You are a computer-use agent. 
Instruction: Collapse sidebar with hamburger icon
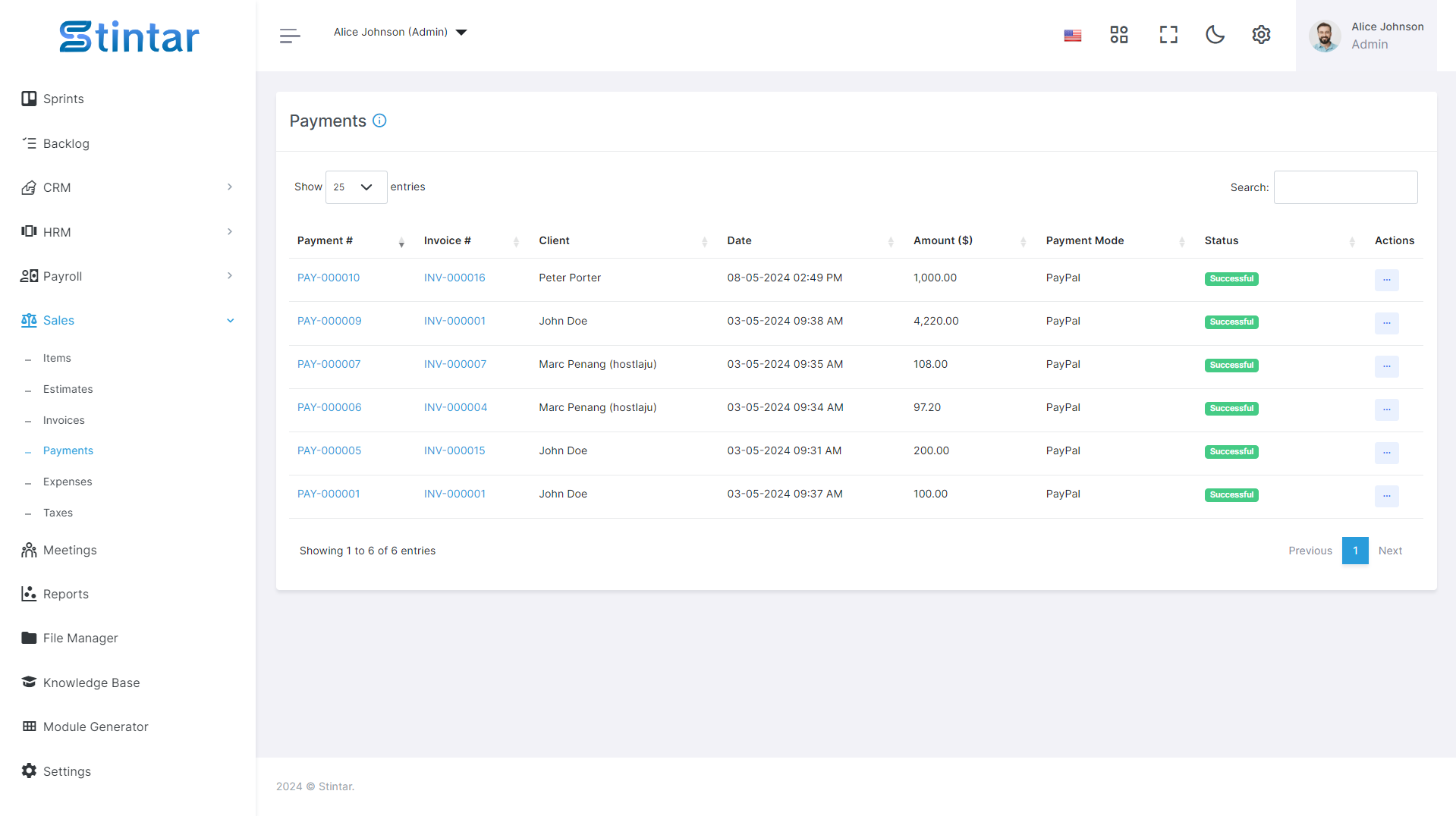pos(290,36)
